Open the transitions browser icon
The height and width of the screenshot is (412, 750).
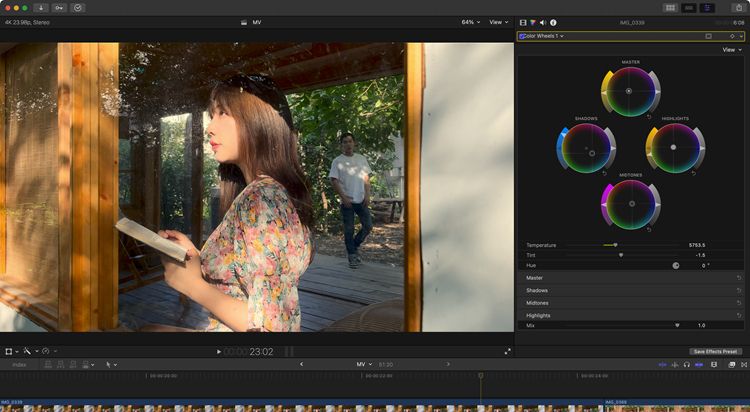pyautogui.click(x=743, y=365)
